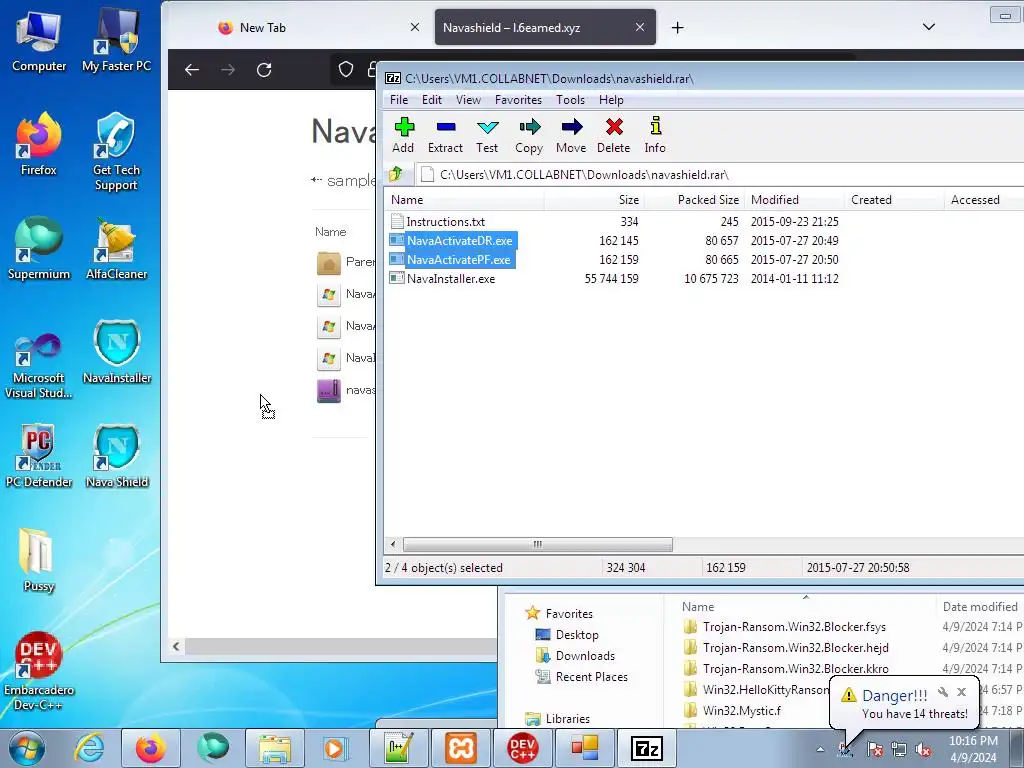Image resolution: width=1024 pixels, height=768 pixels.
Task: Open the Computer desktop icon
Action: pos(39,42)
